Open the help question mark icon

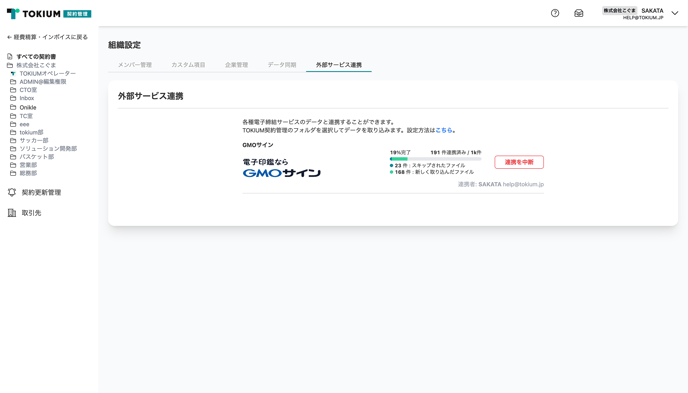[x=555, y=13]
